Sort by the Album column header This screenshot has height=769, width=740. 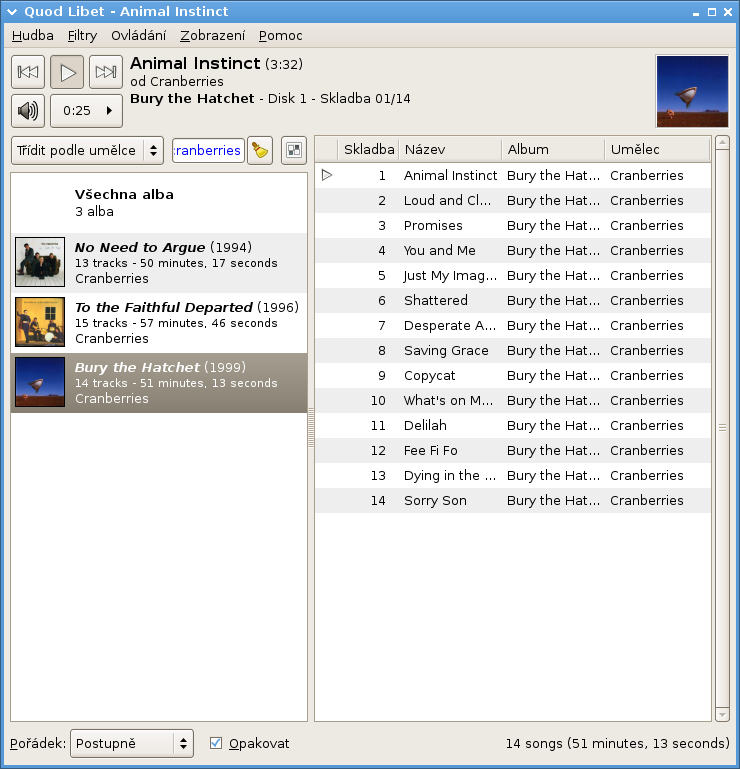(x=553, y=150)
